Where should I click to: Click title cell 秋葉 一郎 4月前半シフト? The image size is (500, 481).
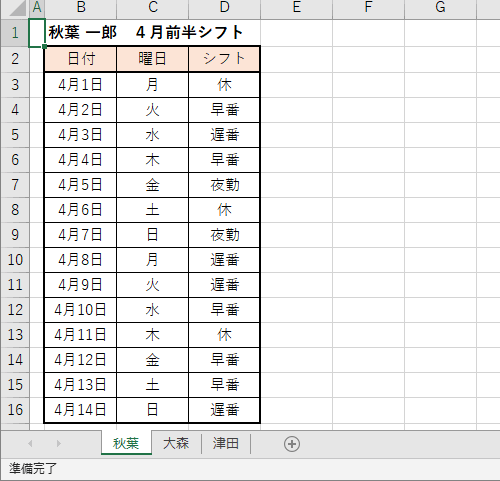(146, 33)
